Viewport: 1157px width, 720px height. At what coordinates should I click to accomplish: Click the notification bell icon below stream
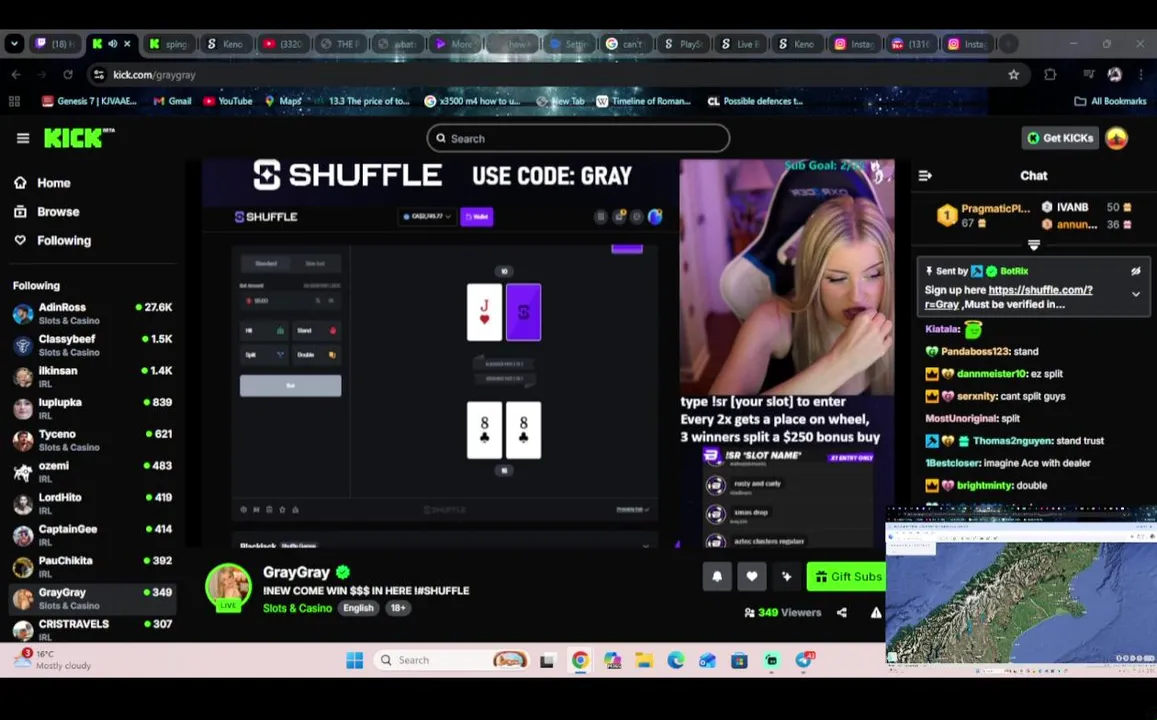point(716,577)
